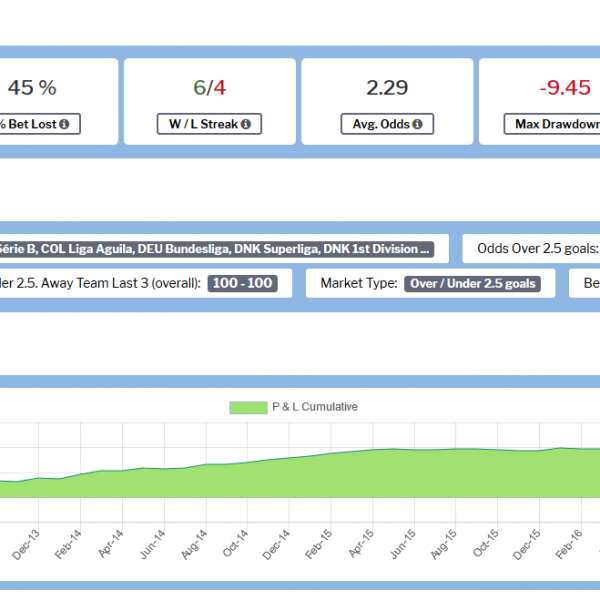
Task: Click the Max Drawdown label button
Action: [x=552, y=124]
